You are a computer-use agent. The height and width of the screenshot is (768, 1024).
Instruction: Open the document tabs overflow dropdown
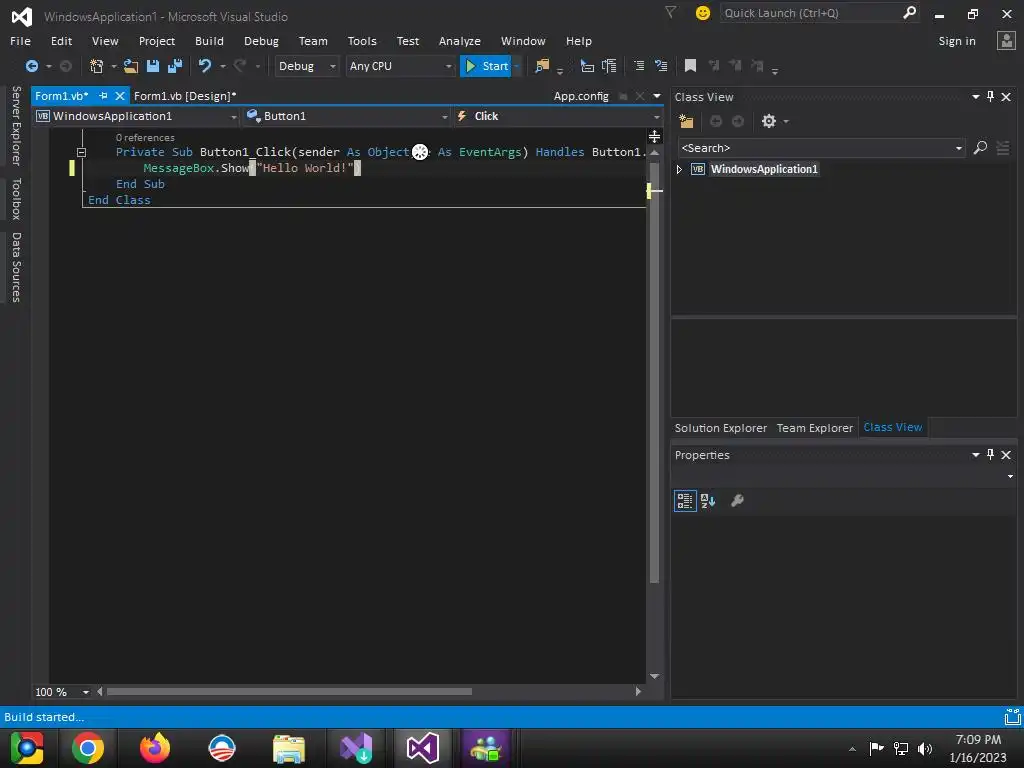pyautogui.click(x=657, y=97)
